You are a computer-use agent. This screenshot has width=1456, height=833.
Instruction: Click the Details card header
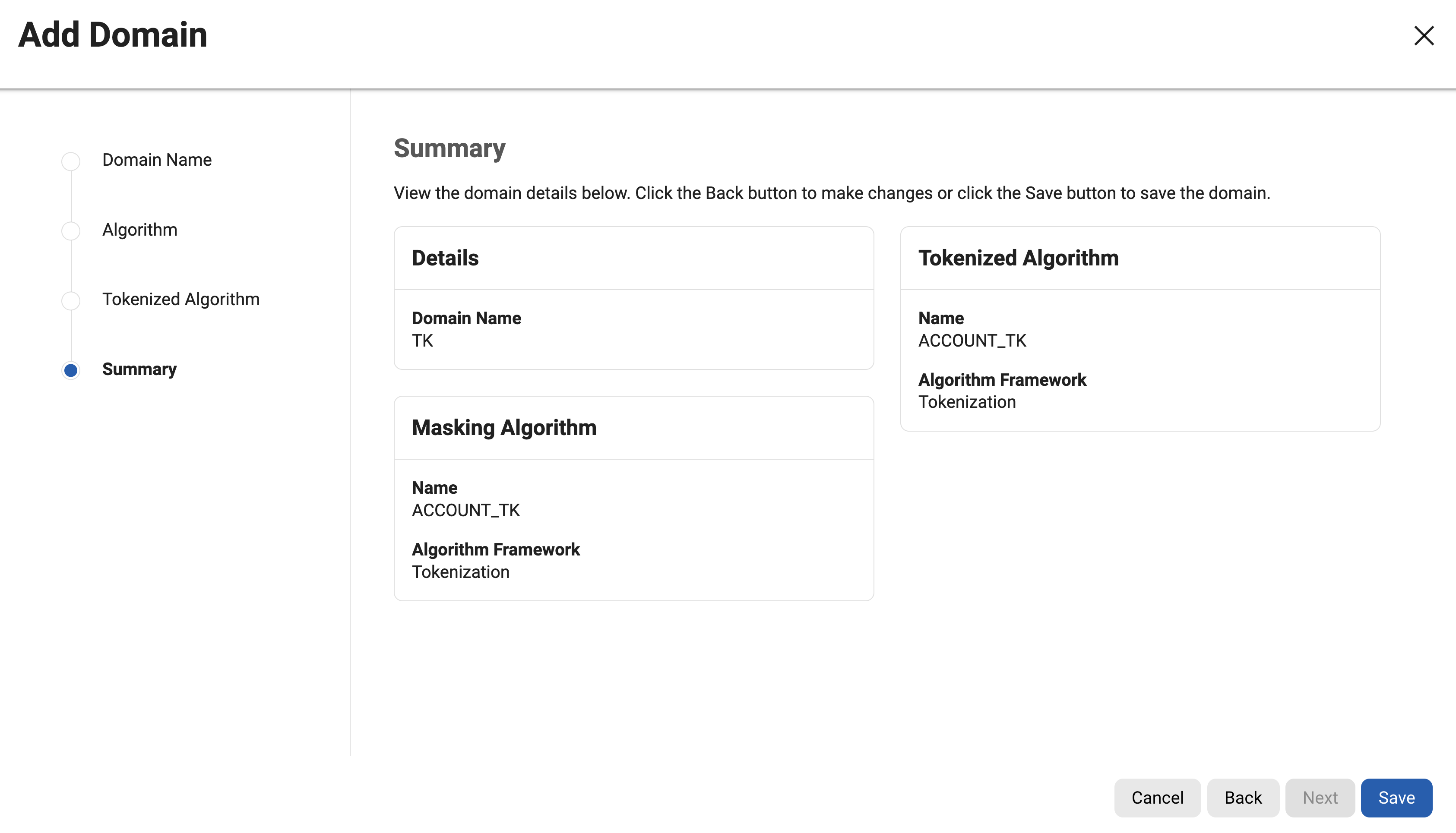[445, 258]
